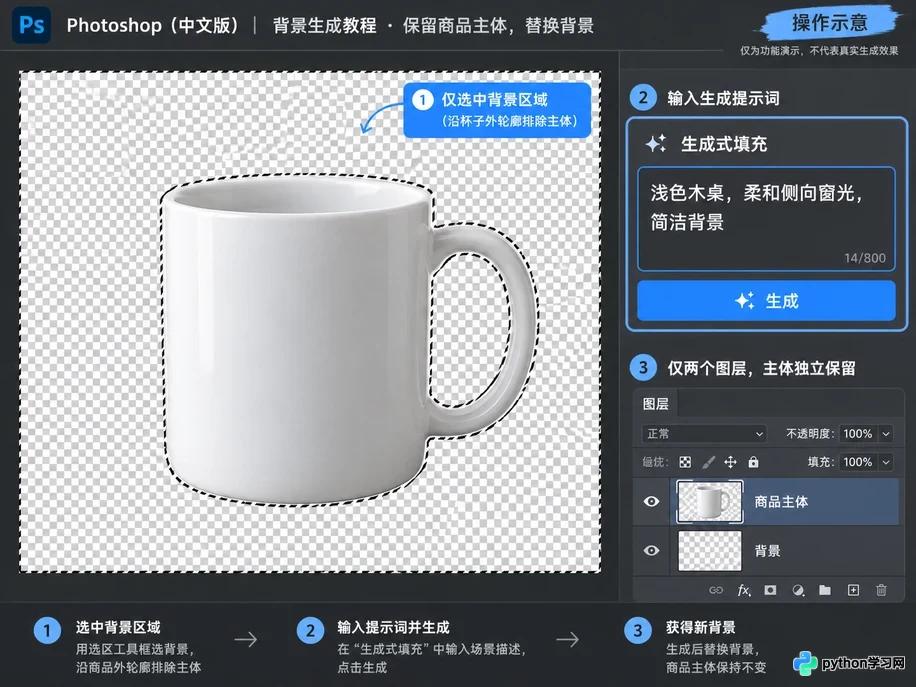Screen dimensions: 916x687
Task: Hide the 商品主体 layer
Action: (651, 501)
